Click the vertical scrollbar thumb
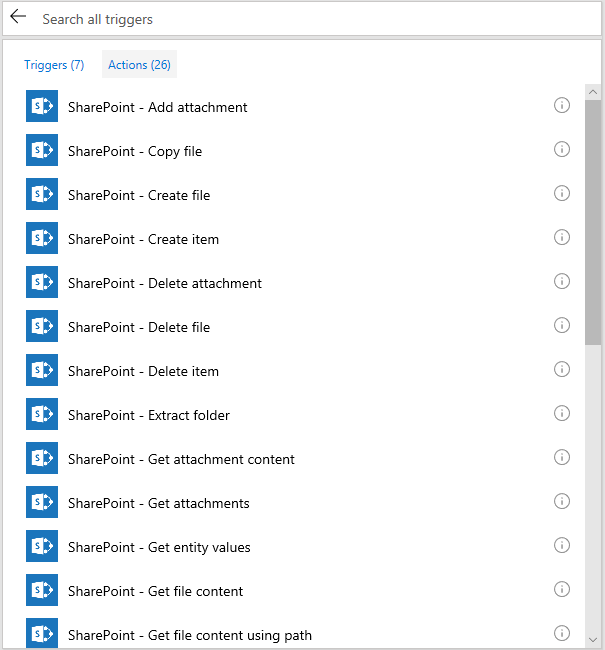 pyautogui.click(x=593, y=222)
